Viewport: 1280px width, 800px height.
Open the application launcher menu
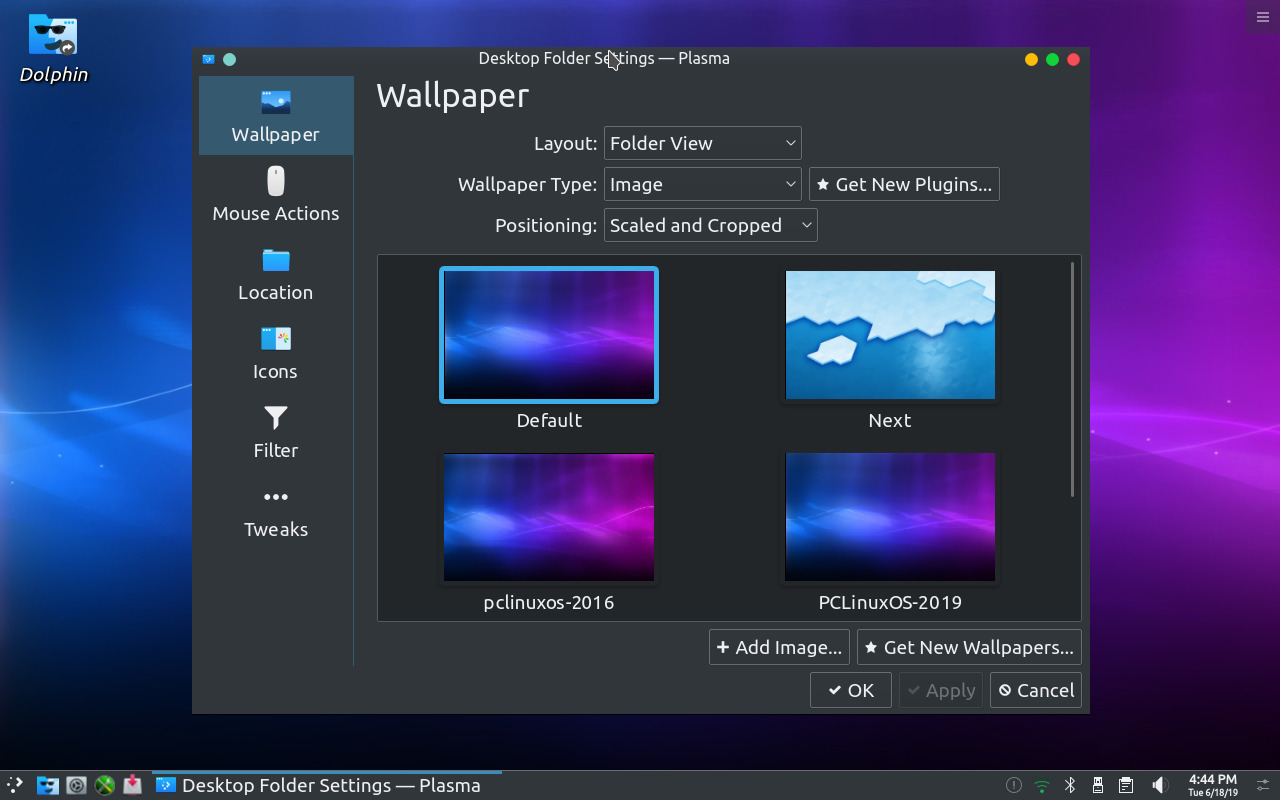[14, 785]
